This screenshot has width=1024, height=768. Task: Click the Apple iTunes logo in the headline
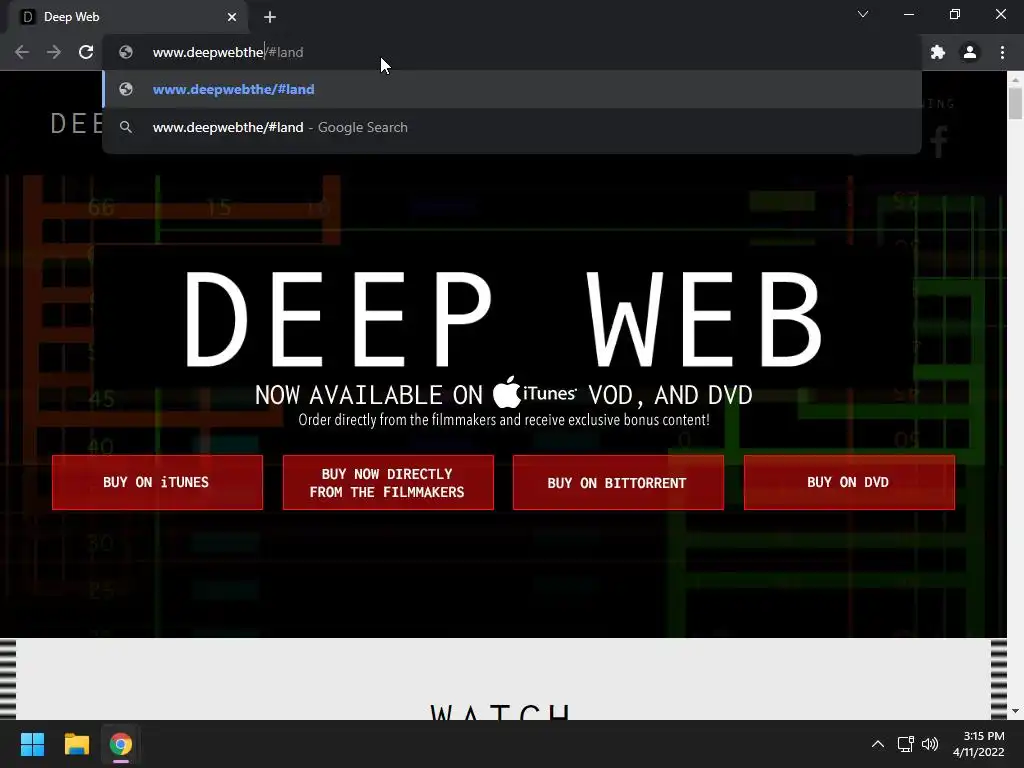tap(535, 392)
